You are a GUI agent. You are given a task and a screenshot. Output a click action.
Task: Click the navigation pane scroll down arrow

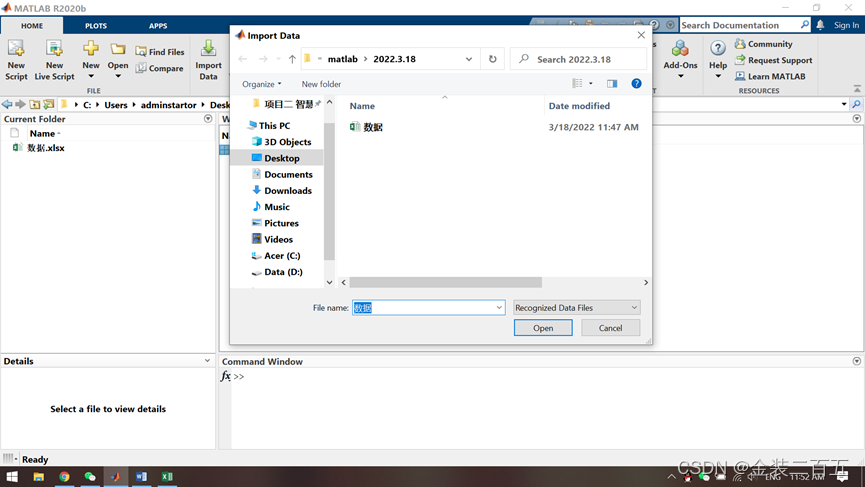click(x=329, y=282)
